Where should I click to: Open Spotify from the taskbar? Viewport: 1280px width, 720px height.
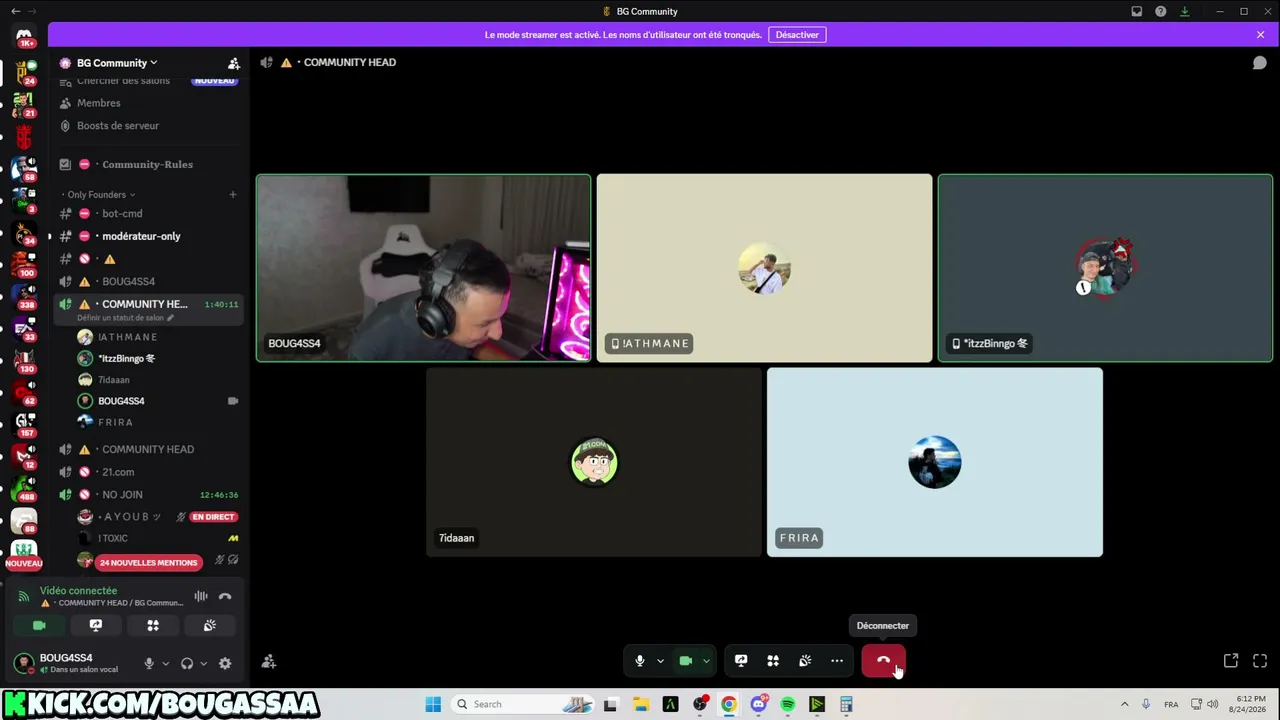click(x=788, y=704)
